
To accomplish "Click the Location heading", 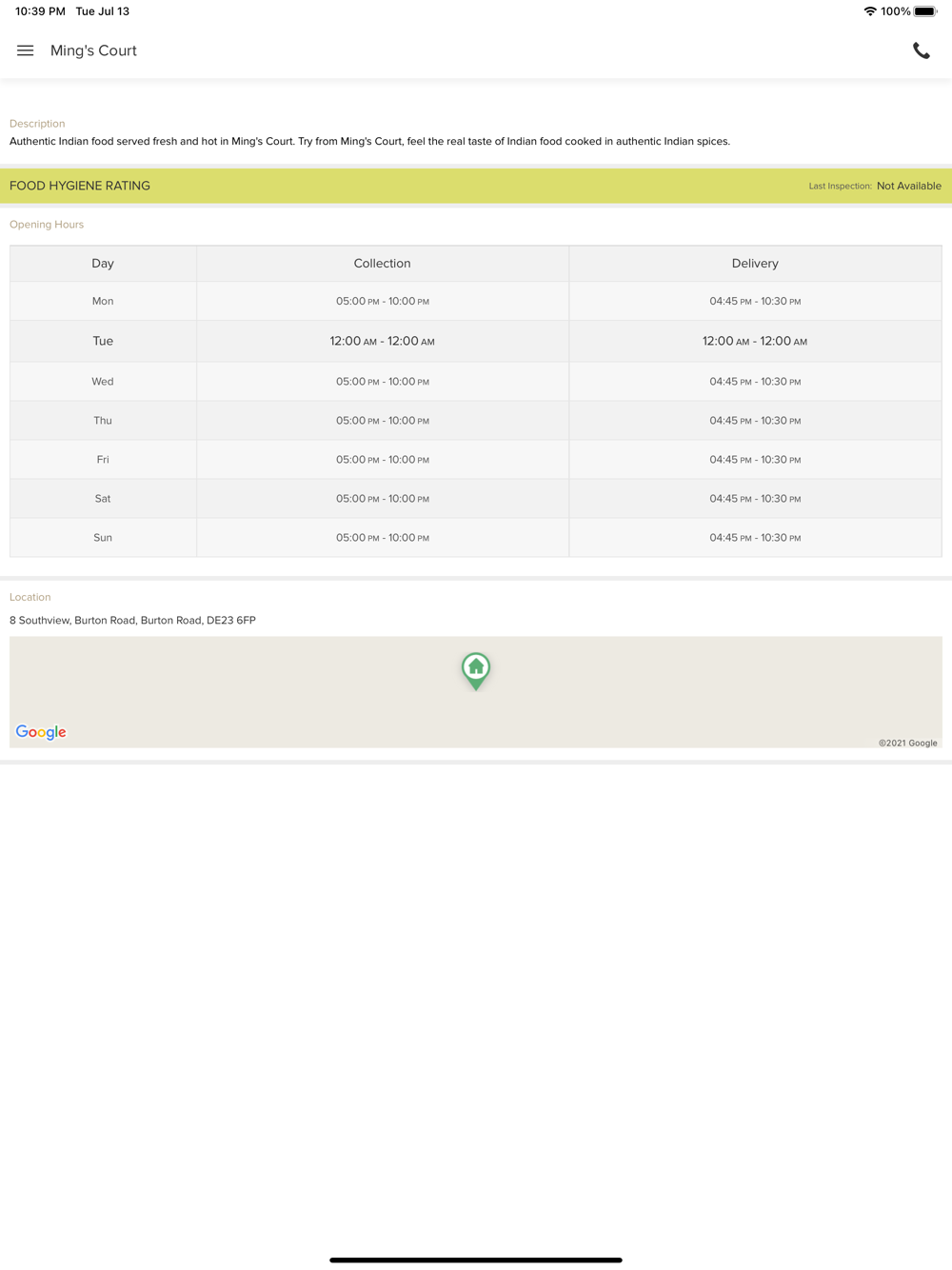I will tap(30, 597).
